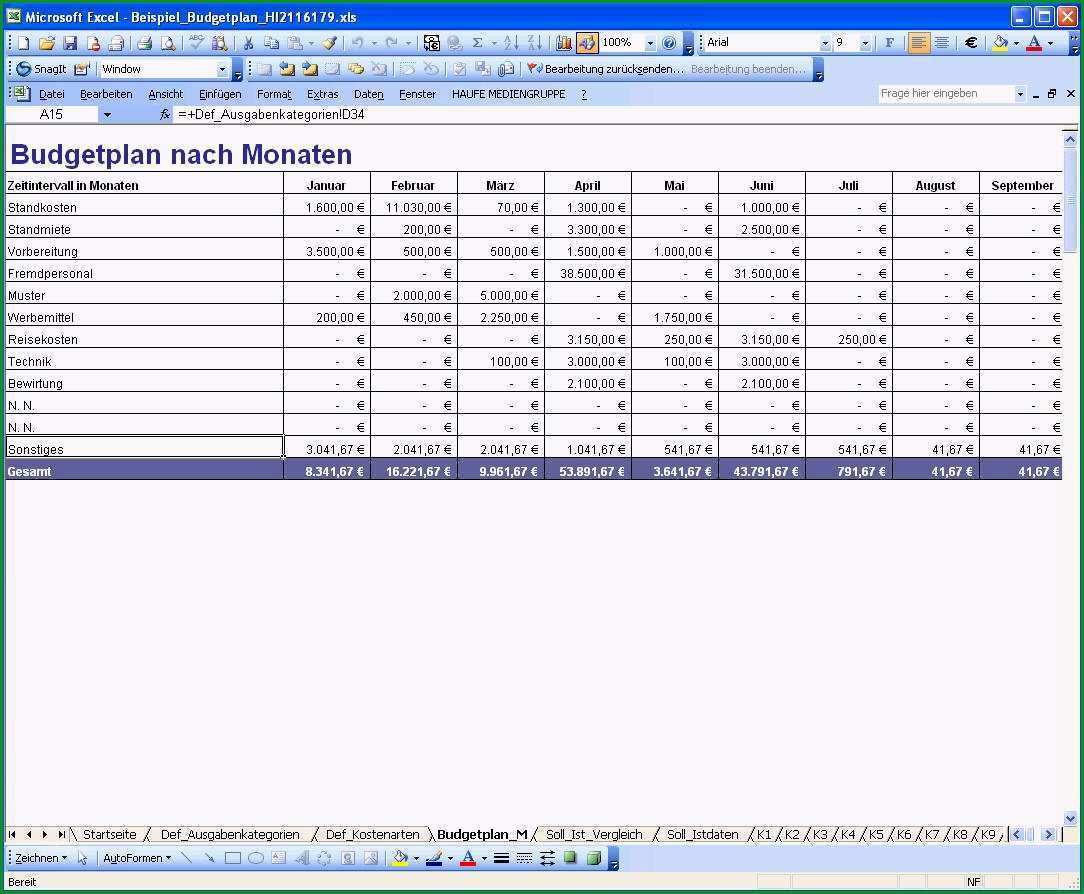The width and height of the screenshot is (1084, 894).
Task: Apply yellow fill color in formatting toolbar
Action: [1000, 43]
